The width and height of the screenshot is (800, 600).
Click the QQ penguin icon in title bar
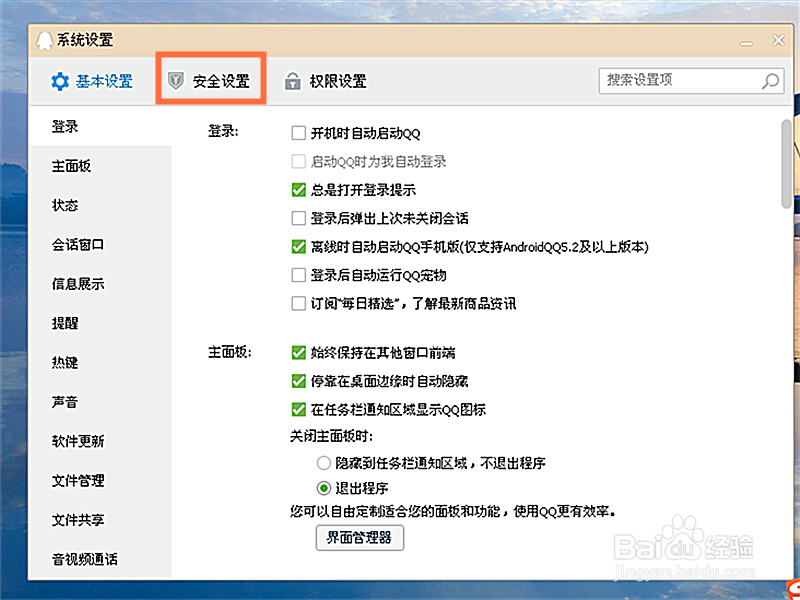point(44,39)
